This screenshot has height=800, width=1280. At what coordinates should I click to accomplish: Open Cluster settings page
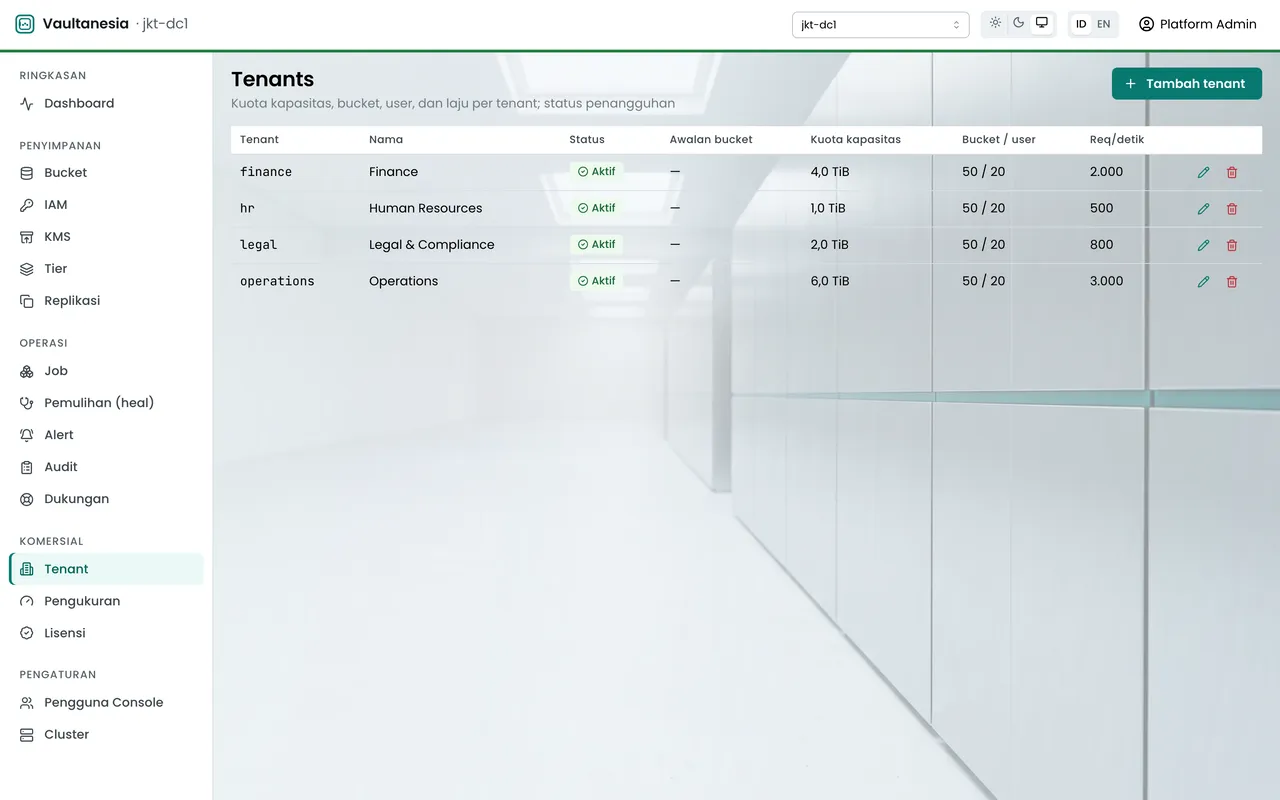[x=106, y=735]
